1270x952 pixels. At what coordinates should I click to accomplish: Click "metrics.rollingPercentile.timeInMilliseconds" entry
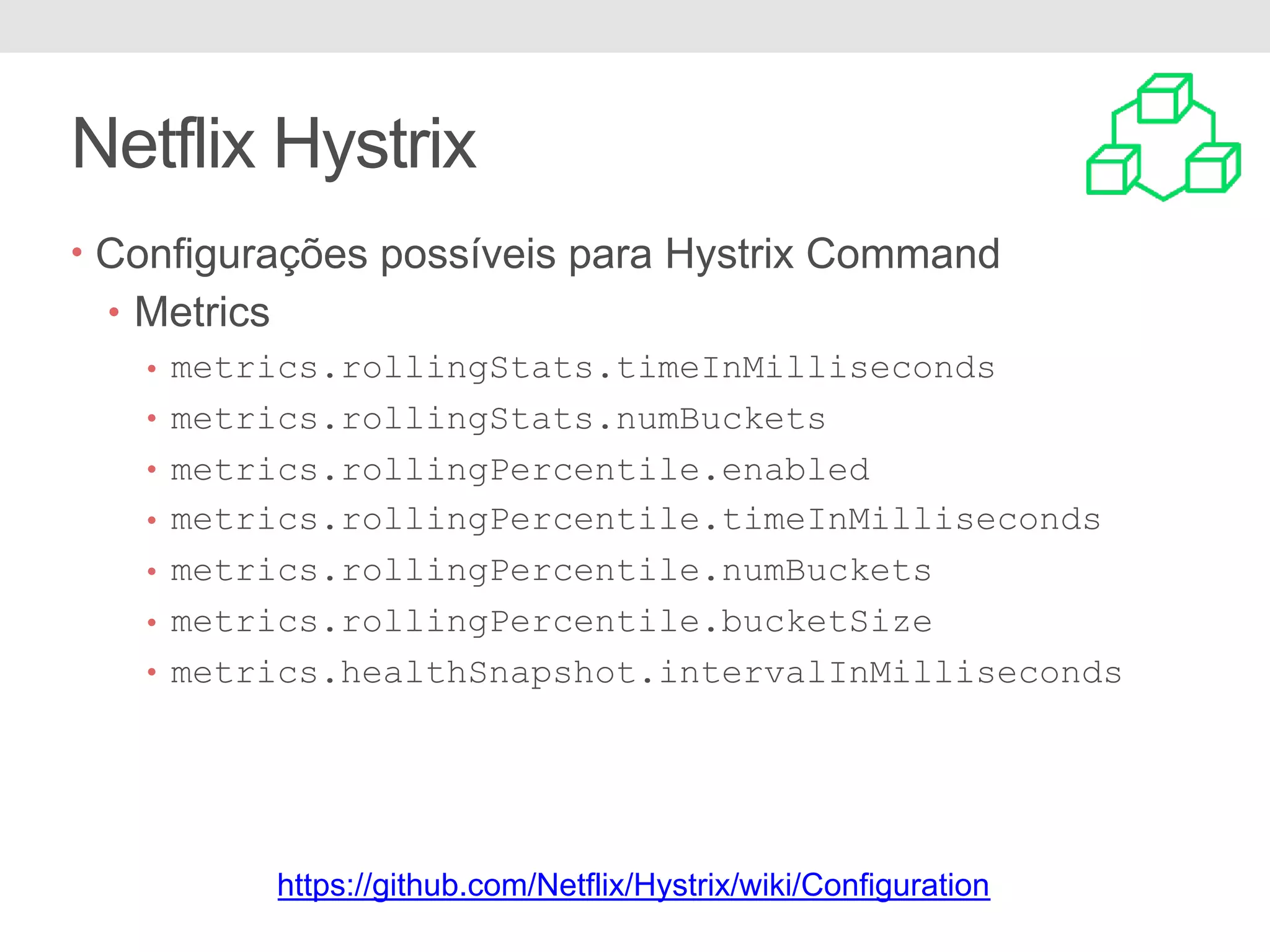click(636, 520)
